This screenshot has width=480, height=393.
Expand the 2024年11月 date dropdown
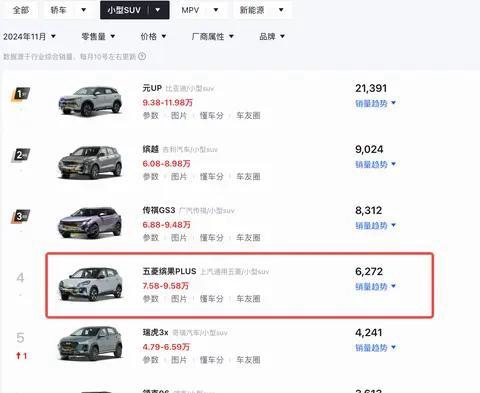(x=29, y=36)
